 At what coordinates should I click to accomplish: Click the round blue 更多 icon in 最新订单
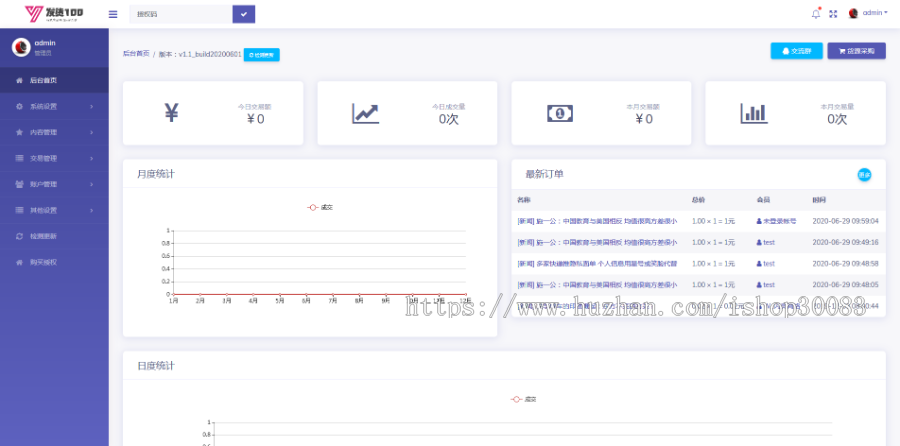click(x=864, y=175)
